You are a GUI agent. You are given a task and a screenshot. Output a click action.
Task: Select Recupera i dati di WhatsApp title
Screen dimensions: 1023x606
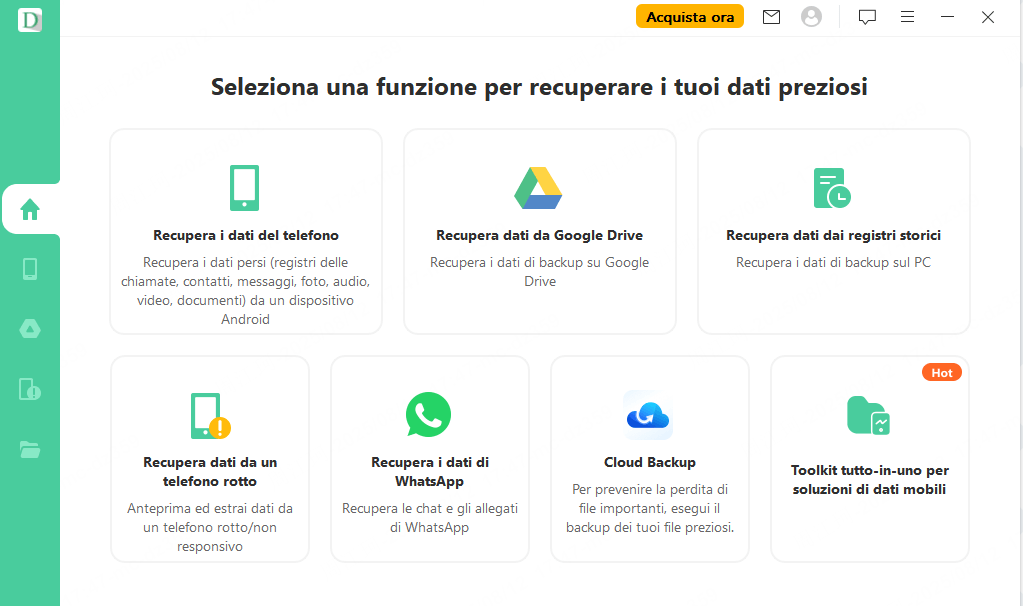[430, 472]
